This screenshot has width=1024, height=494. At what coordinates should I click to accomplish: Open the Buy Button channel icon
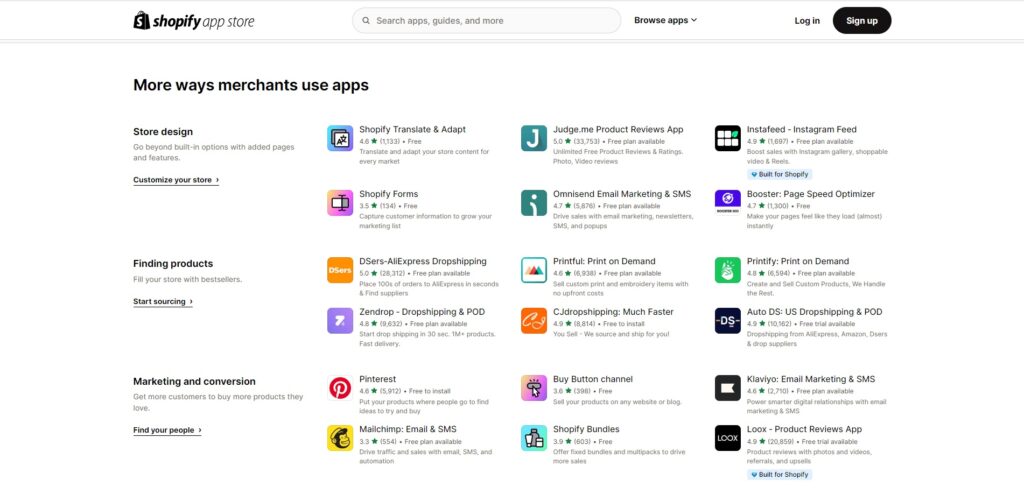coord(534,388)
